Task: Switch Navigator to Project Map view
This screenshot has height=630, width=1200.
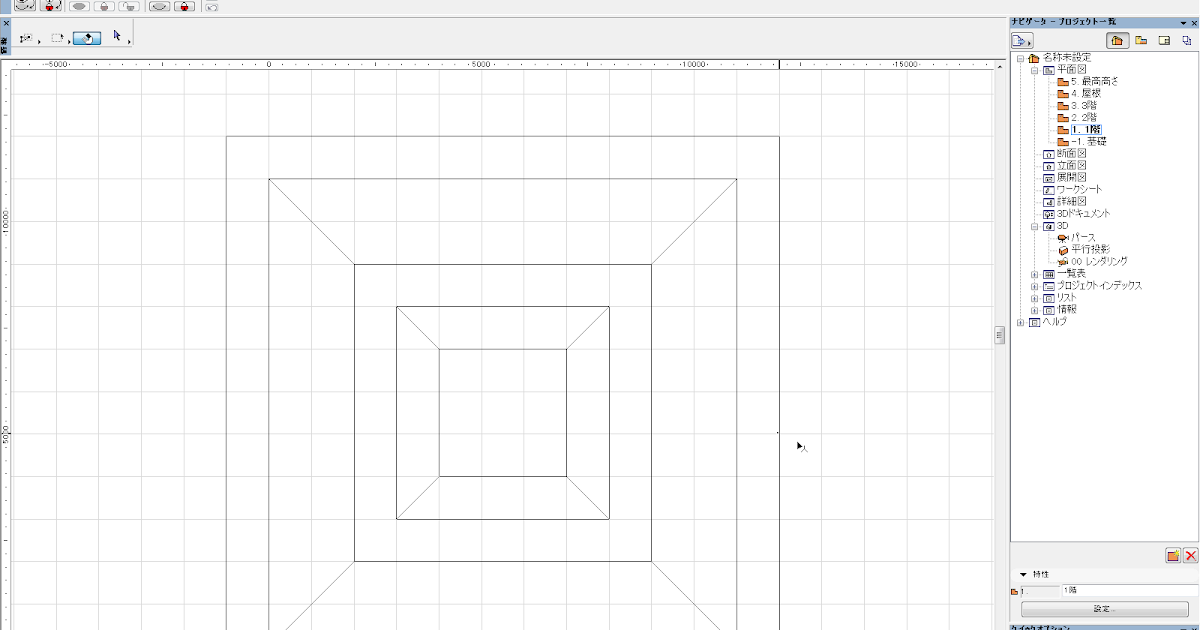Action: coord(1118,41)
